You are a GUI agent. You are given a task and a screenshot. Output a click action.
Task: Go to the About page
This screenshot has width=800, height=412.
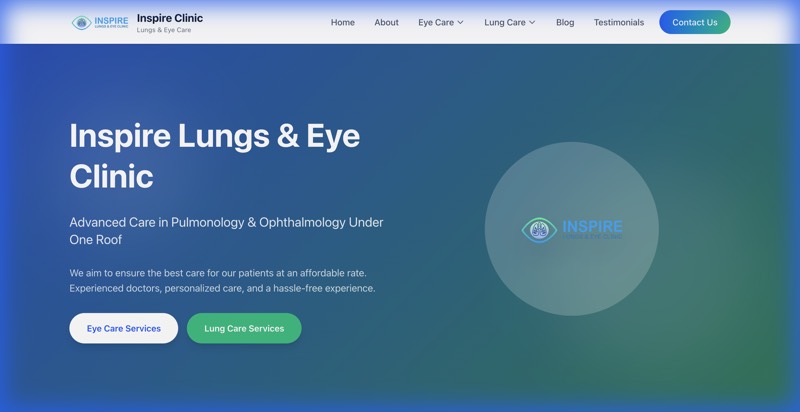[x=386, y=22]
